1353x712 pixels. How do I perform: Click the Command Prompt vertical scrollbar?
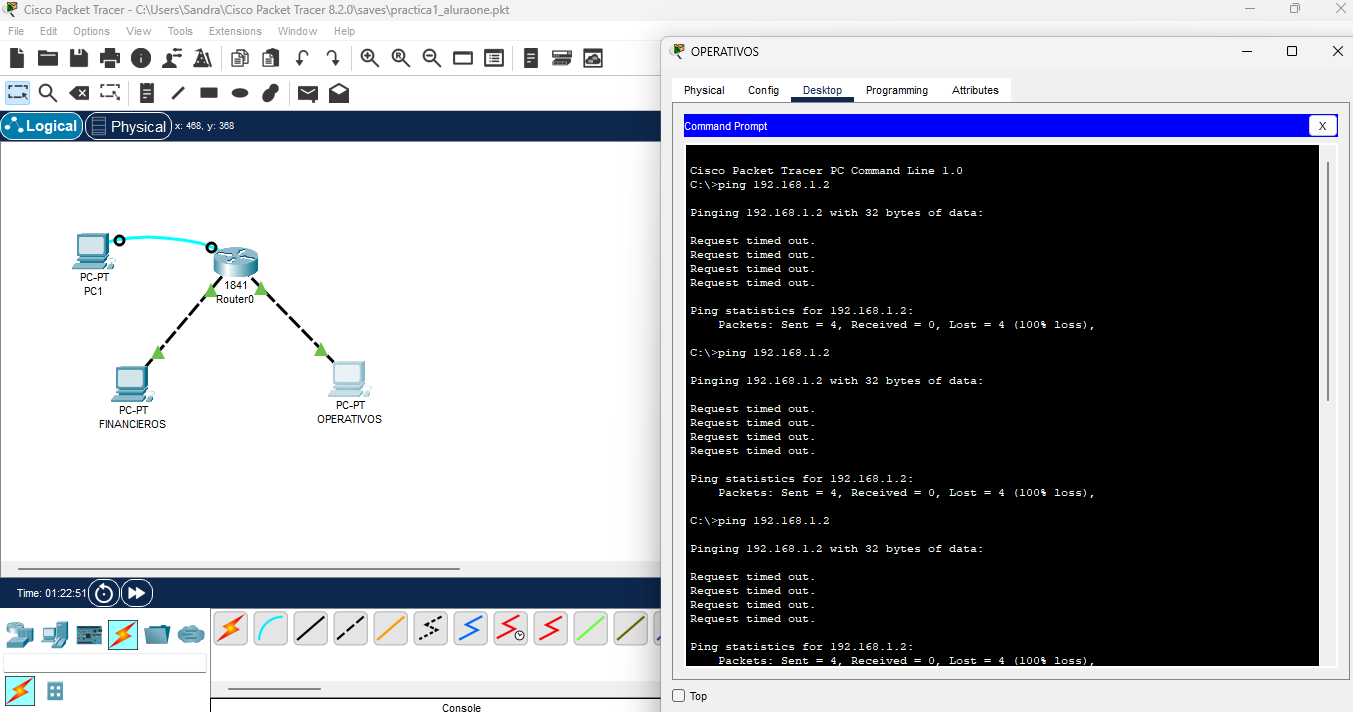point(1328,280)
